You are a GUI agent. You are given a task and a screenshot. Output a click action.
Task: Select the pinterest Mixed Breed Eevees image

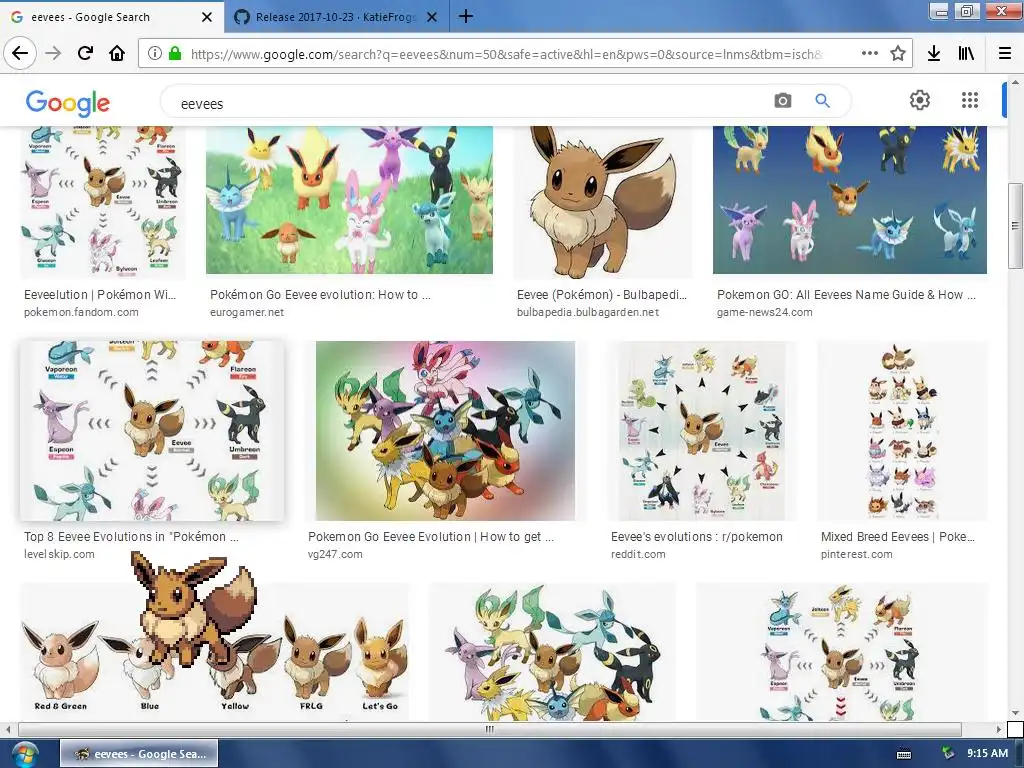[903, 430]
